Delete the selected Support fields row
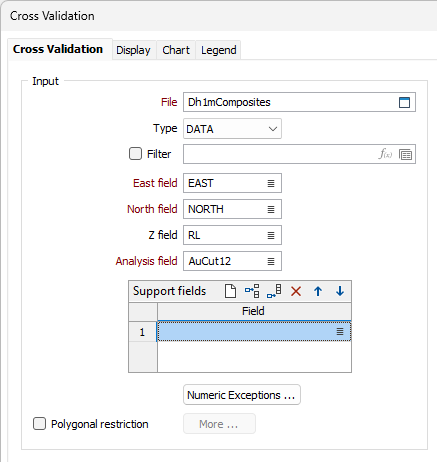This screenshot has width=437, height=462. [x=296, y=291]
